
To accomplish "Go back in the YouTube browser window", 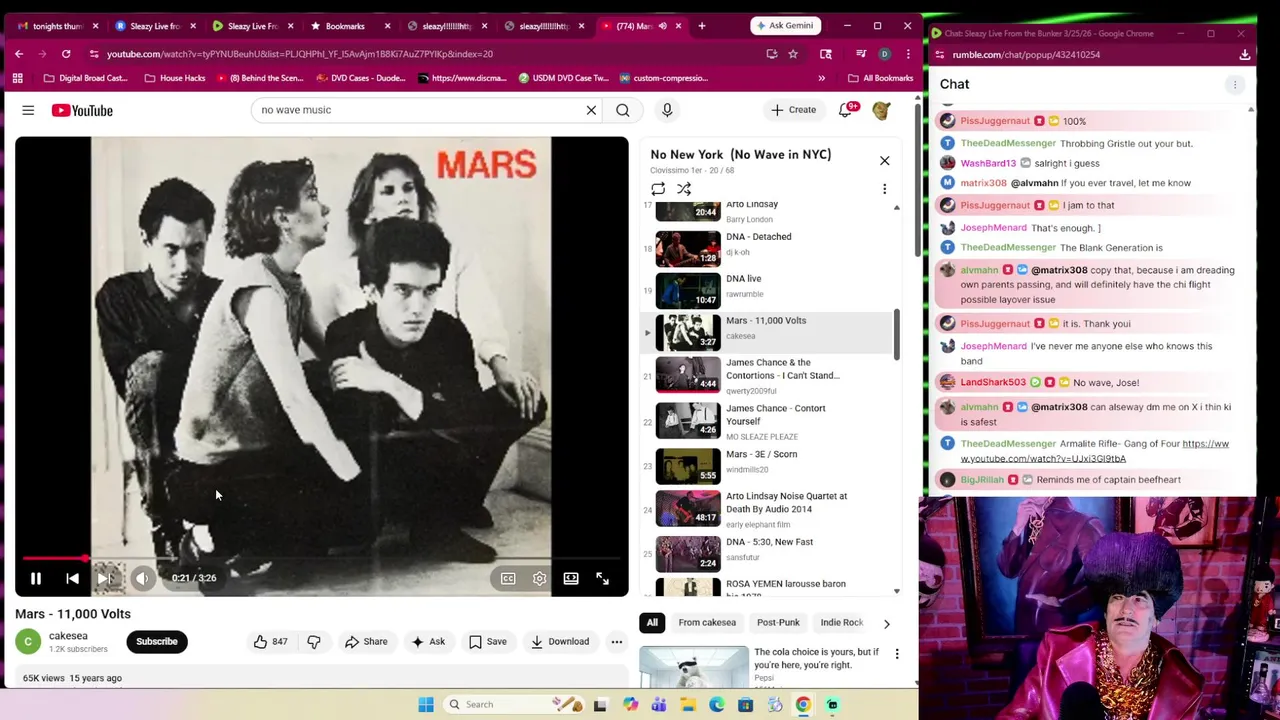I will tap(19, 54).
